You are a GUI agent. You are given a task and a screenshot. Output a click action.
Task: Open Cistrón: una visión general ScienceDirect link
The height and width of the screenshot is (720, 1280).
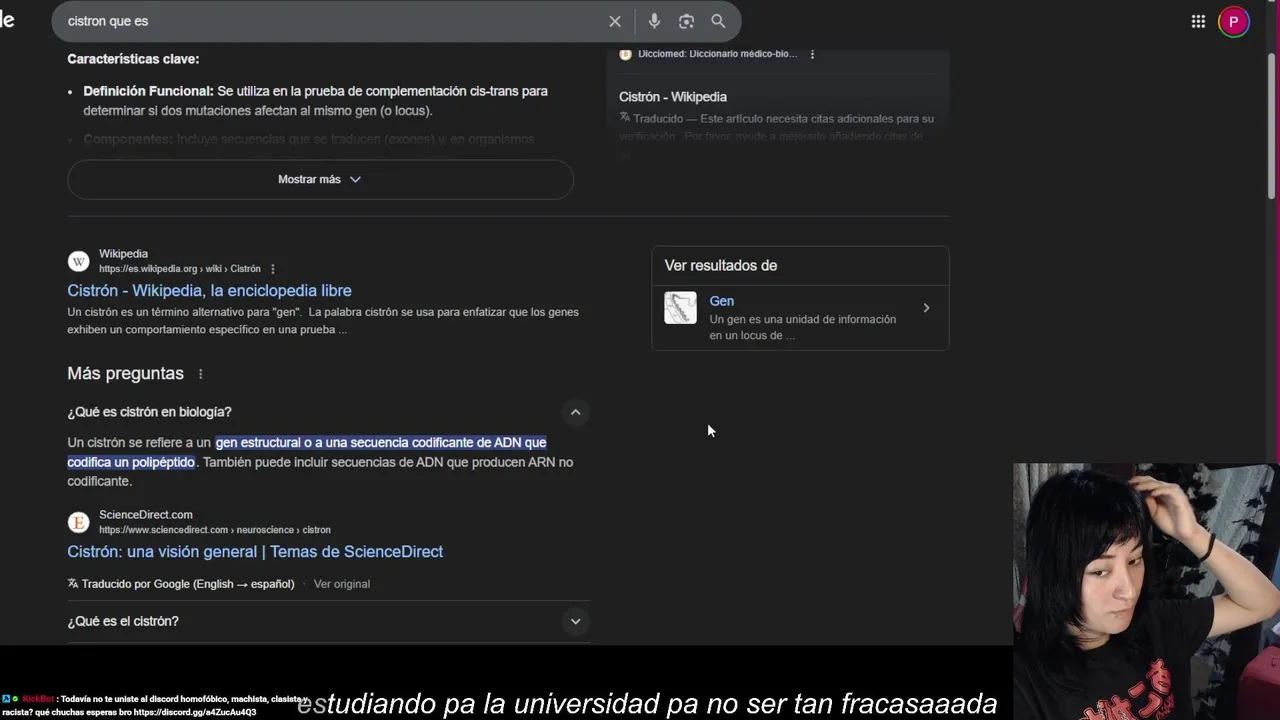(255, 551)
